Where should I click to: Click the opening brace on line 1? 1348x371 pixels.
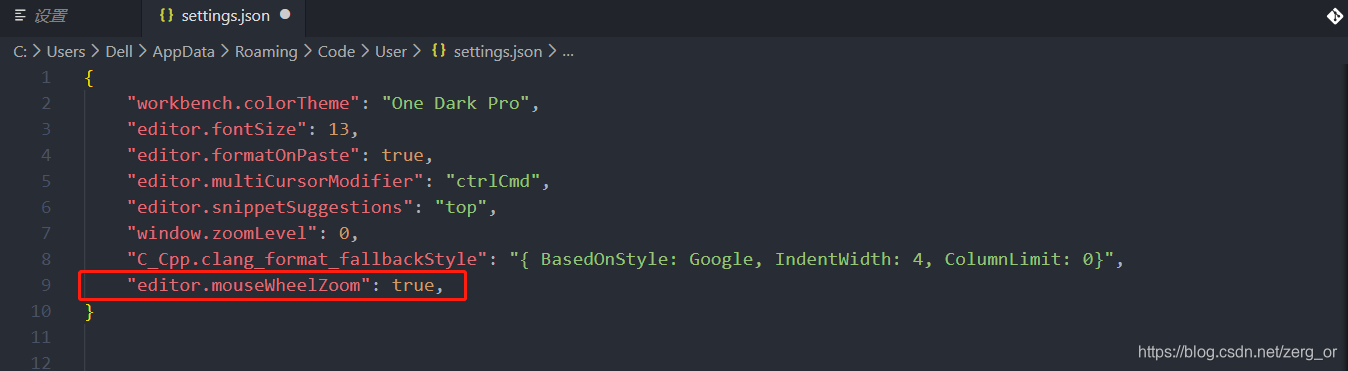pos(90,77)
